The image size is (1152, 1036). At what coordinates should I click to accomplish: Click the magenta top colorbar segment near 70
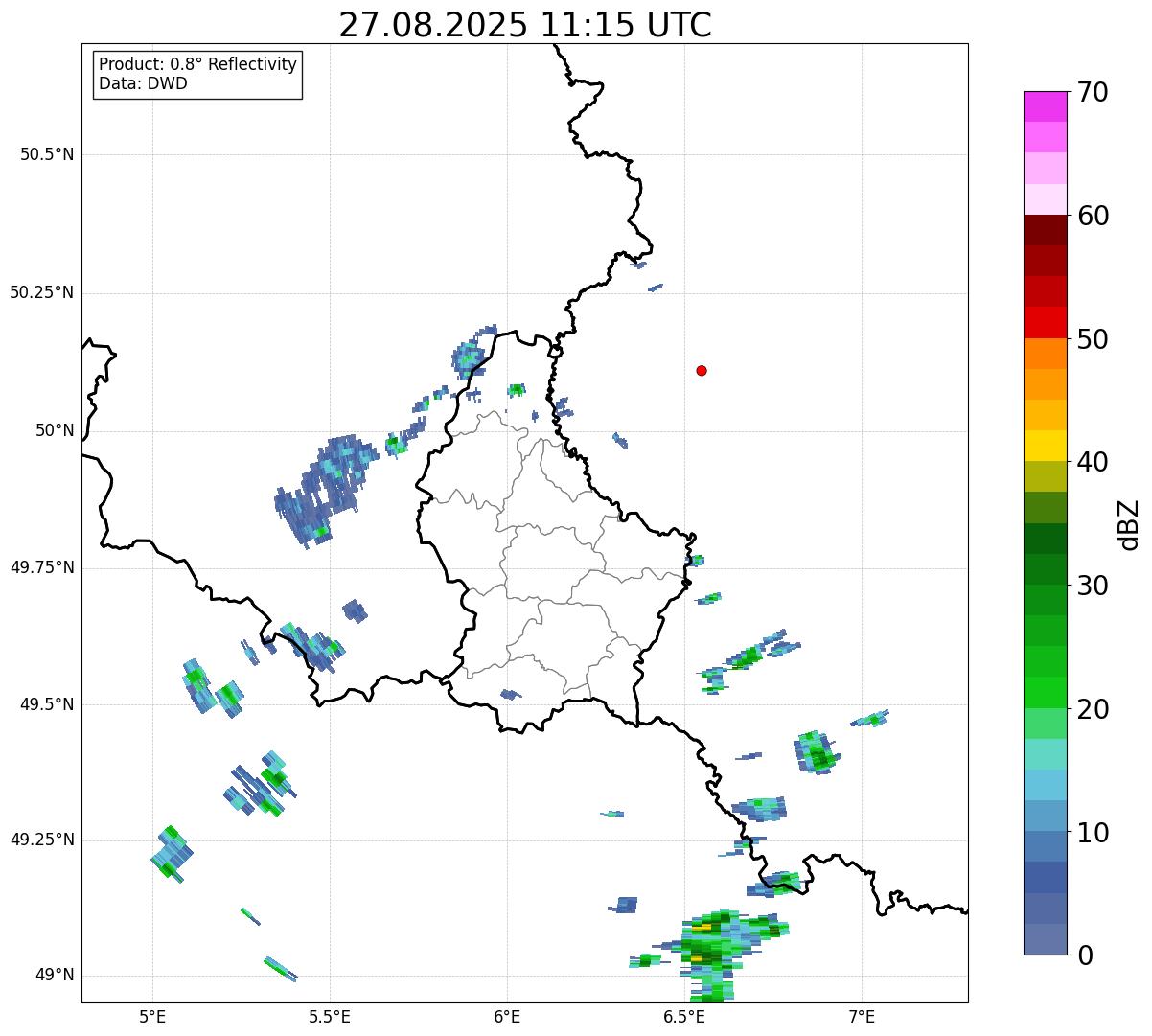tap(1046, 106)
